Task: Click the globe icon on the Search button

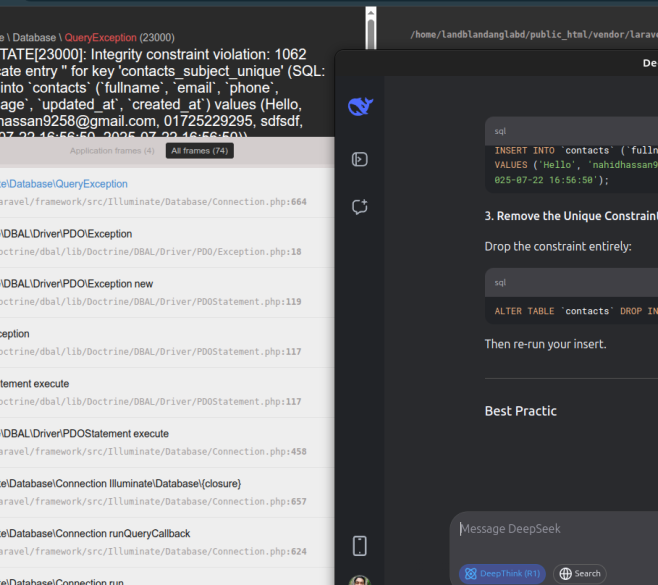Action: (x=565, y=574)
